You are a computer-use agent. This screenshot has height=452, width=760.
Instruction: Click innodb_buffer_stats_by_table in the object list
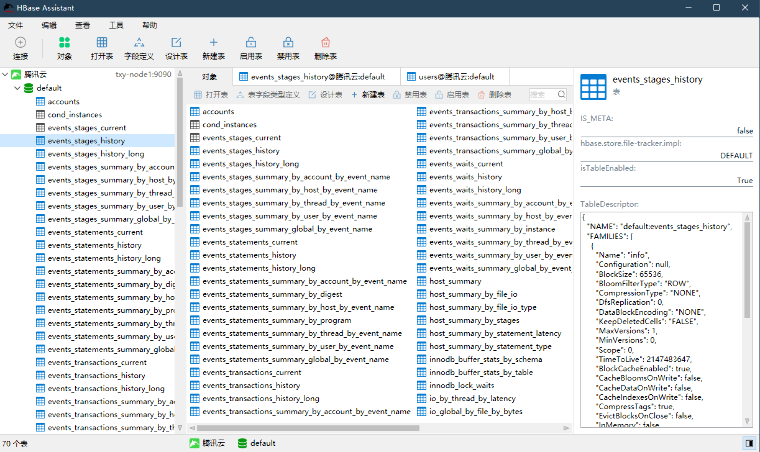[481, 372]
